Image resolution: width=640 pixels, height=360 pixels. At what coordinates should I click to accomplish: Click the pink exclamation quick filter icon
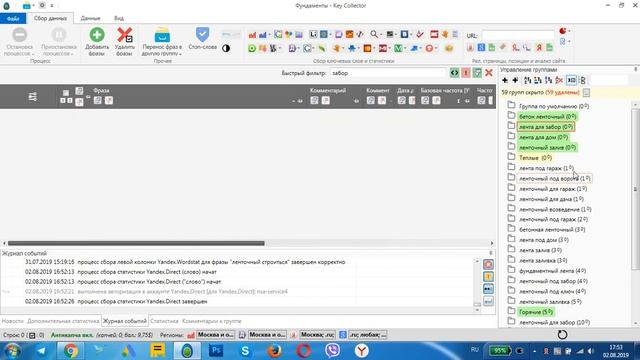click(466, 73)
